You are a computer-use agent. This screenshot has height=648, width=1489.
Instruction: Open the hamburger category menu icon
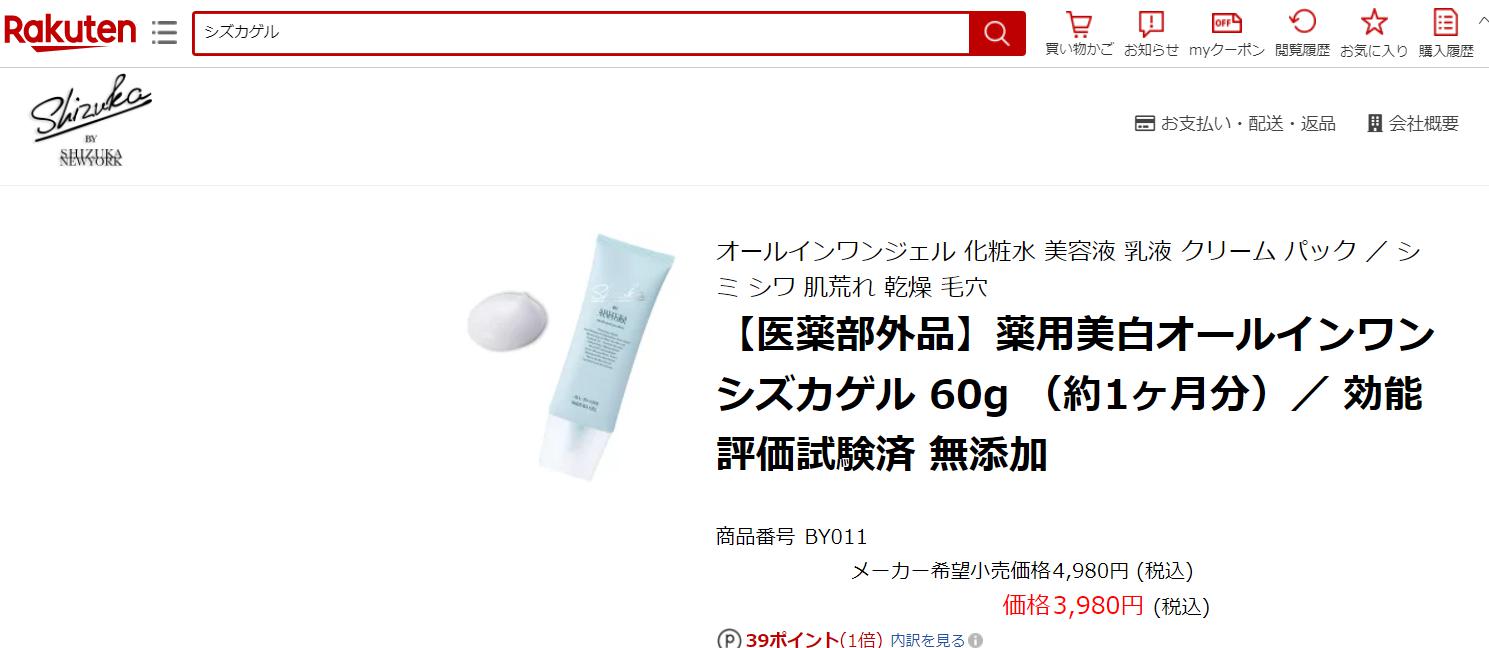(164, 33)
